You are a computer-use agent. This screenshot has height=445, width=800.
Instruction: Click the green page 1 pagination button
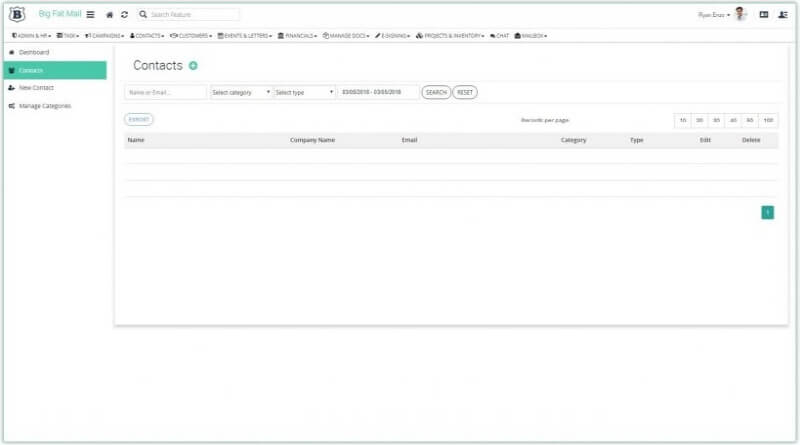click(x=767, y=212)
